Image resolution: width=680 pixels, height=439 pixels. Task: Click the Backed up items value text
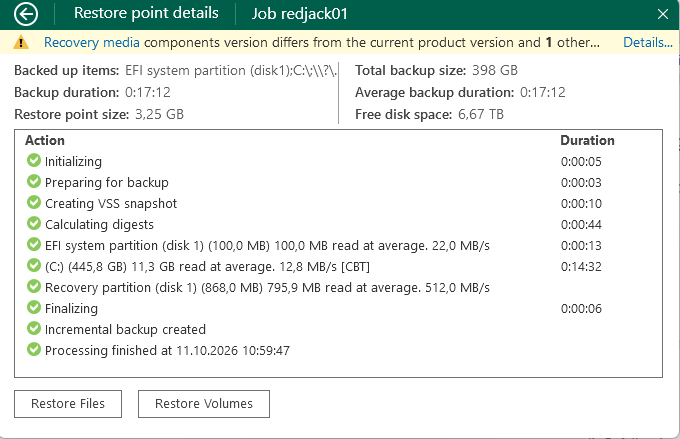[x=231, y=70]
